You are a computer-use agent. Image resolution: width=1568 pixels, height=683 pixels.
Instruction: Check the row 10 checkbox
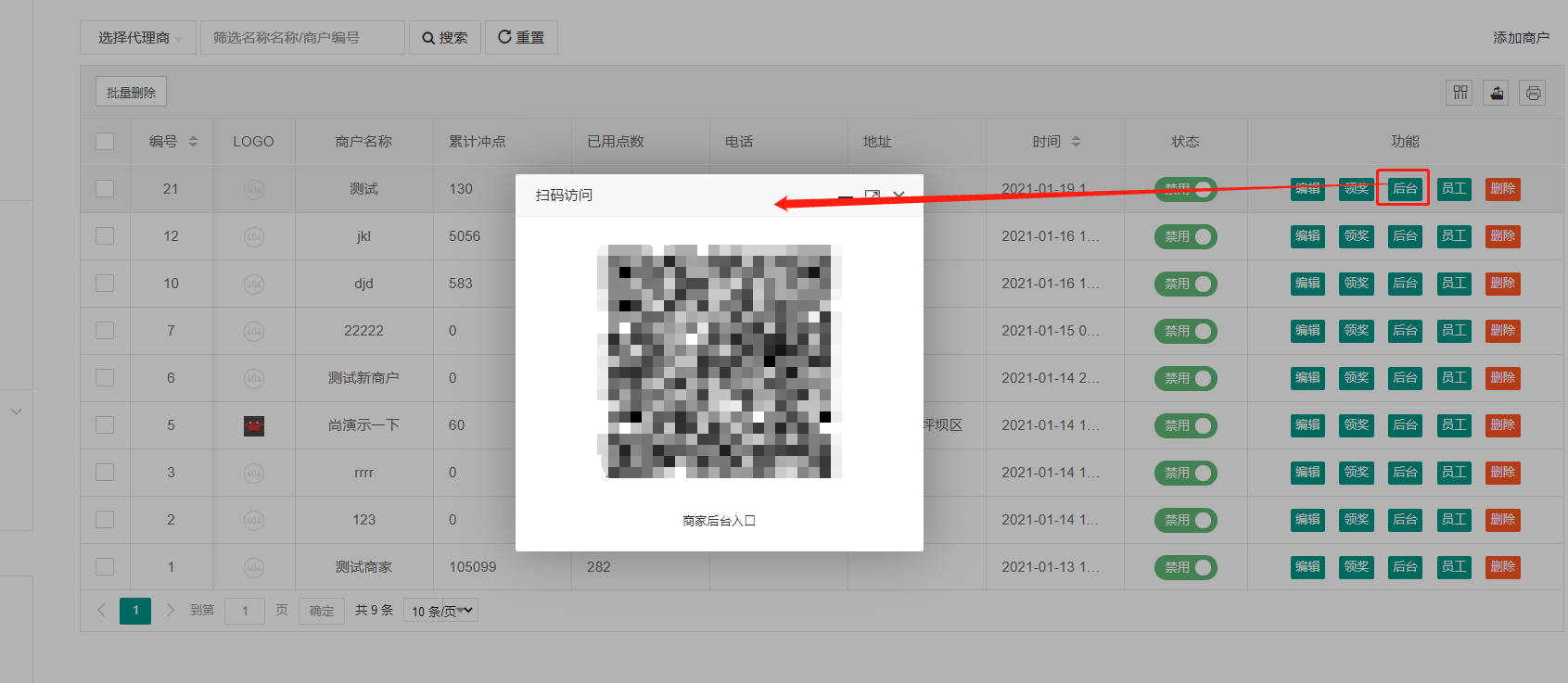pos(105,284)
